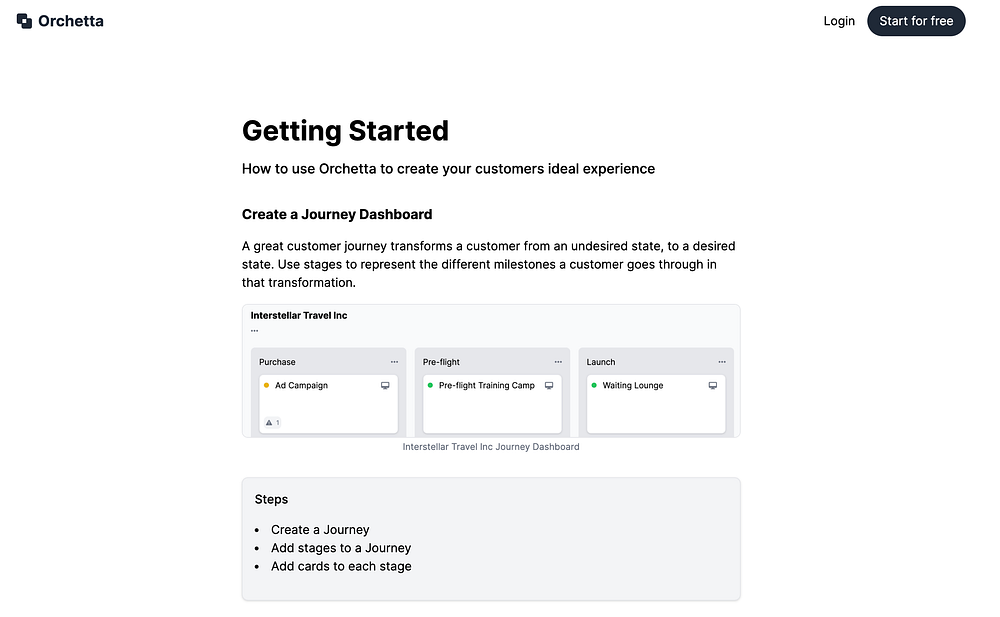Click green status dot on Waiting Lounge
The width and height of the screenshot is (1000, 617).
point(594,385)
